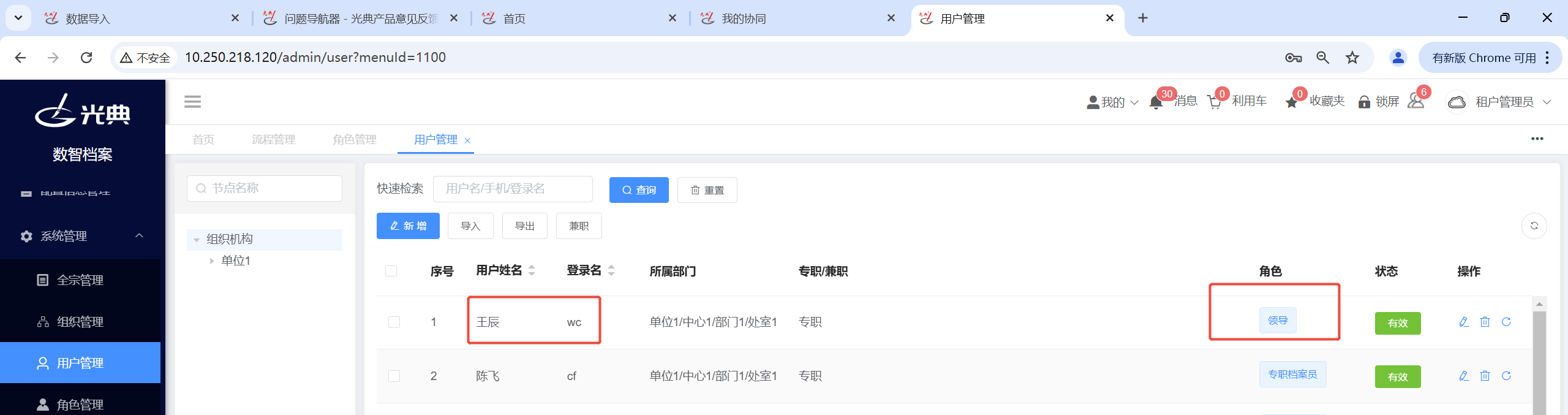Screen dimensions: 1568x415
Task: Select all rows with header checkbox
Action: [x=391, y=271]
